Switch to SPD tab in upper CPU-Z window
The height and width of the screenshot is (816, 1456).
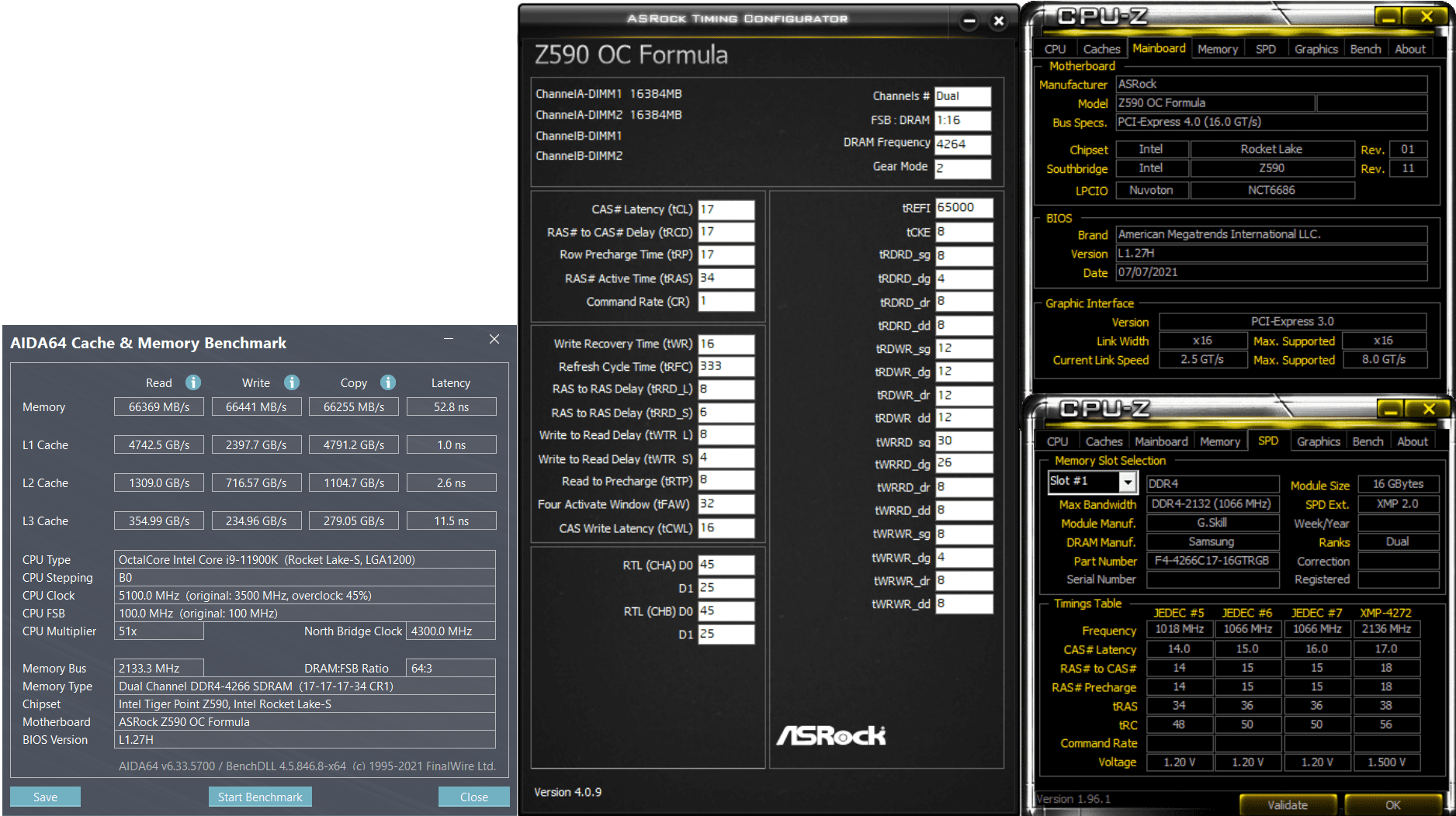[x=1265, y=49]
